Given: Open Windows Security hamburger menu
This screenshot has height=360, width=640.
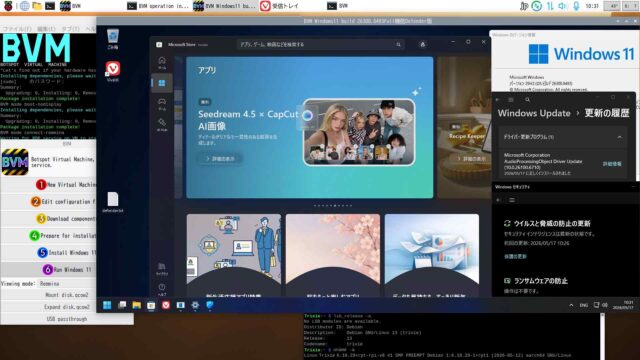Looking at the screenshot, I should (511, 200).
